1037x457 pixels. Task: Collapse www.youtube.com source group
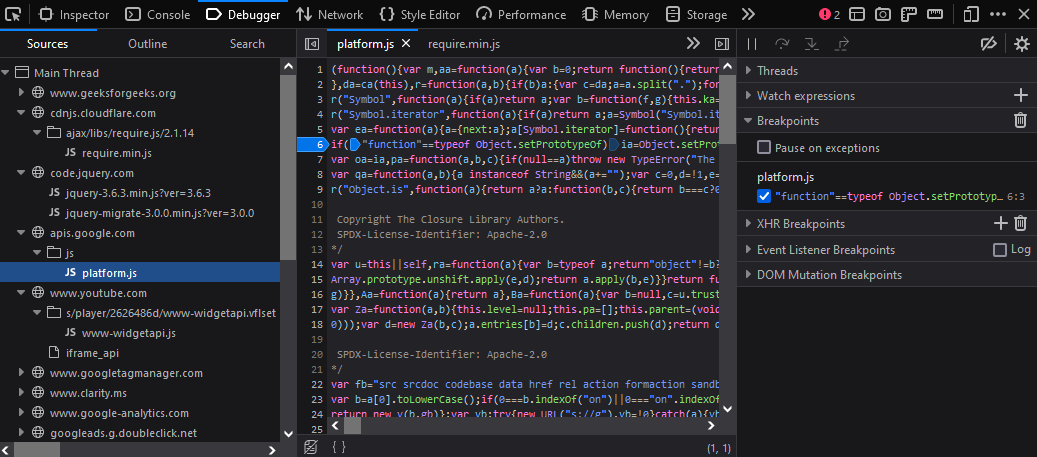pyautogui.click(x=21, y=293)
